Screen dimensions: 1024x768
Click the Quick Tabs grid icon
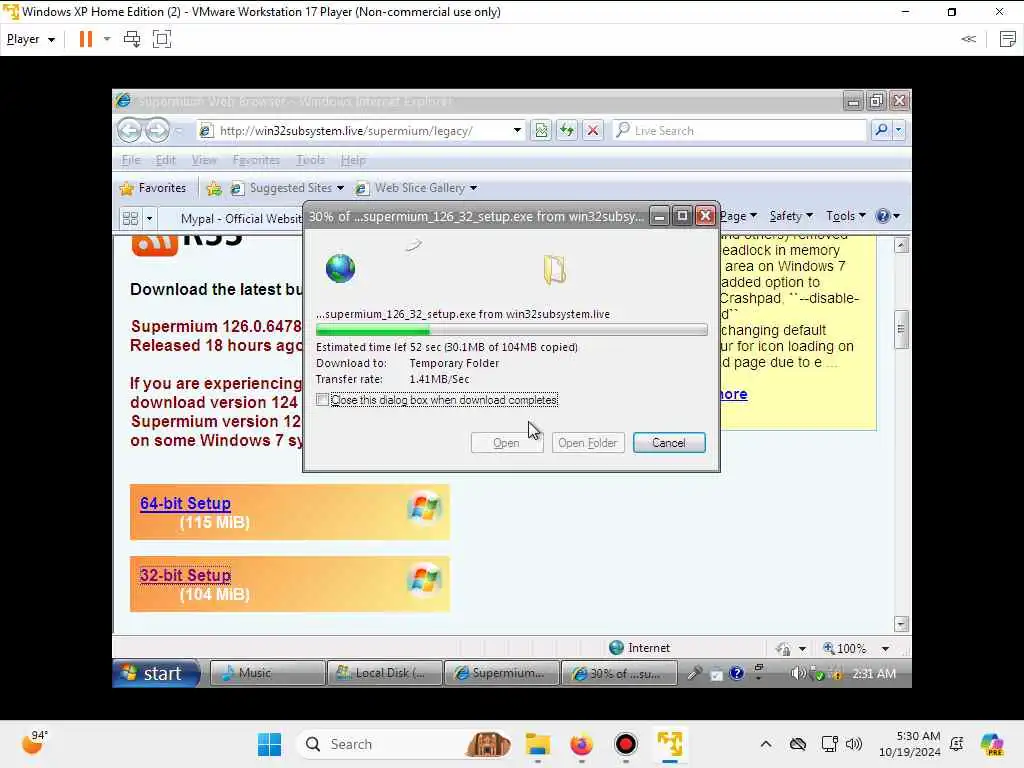pyautogui.click(x=130, y=218)
